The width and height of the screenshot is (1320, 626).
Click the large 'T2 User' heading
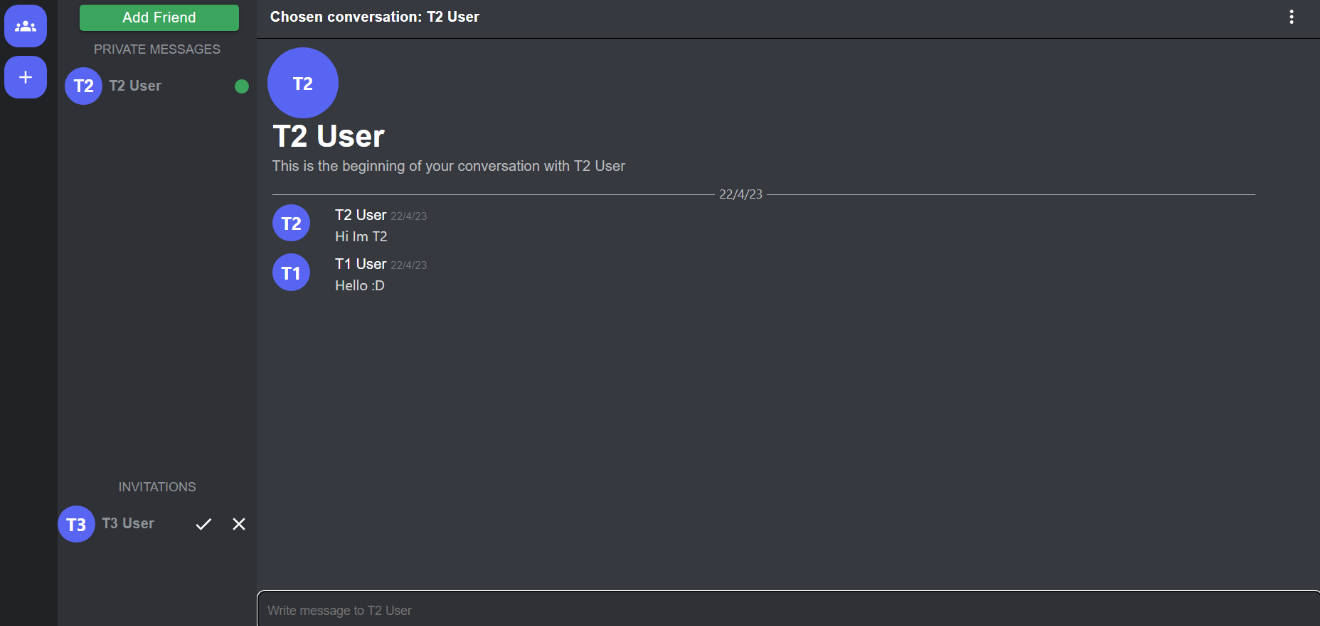[329, 136]
